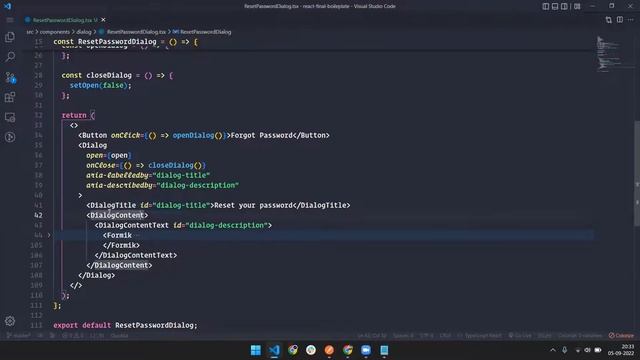Open the editor More Actions ellipsis
Screen dimensions: 640x360
point(631,20)
